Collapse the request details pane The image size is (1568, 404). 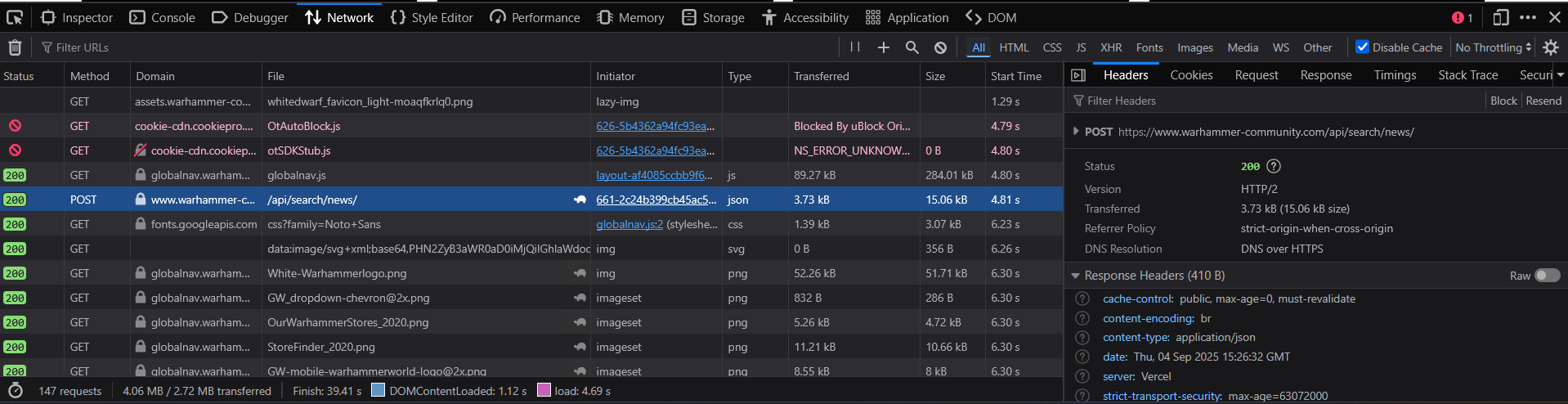tap(1078, 75)
